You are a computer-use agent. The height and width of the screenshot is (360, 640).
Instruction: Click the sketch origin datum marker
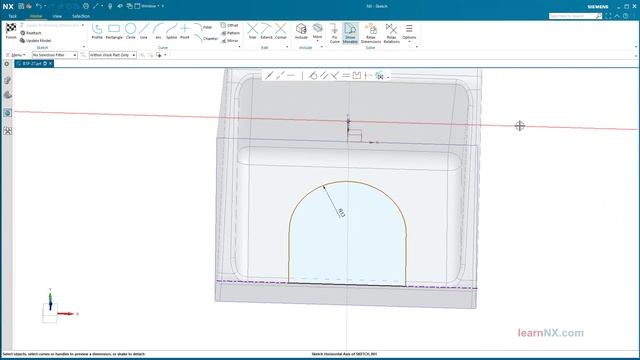click(x=348, y=121)
